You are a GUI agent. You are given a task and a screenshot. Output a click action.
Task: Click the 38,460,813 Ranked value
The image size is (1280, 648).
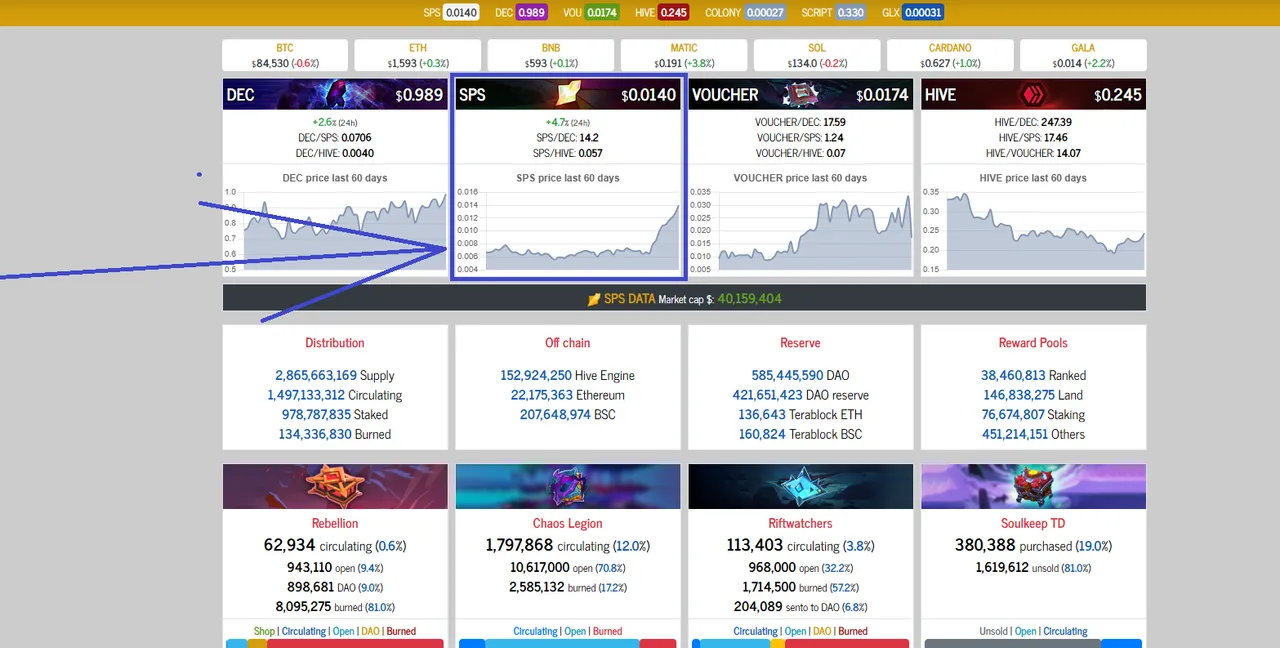1013,376
